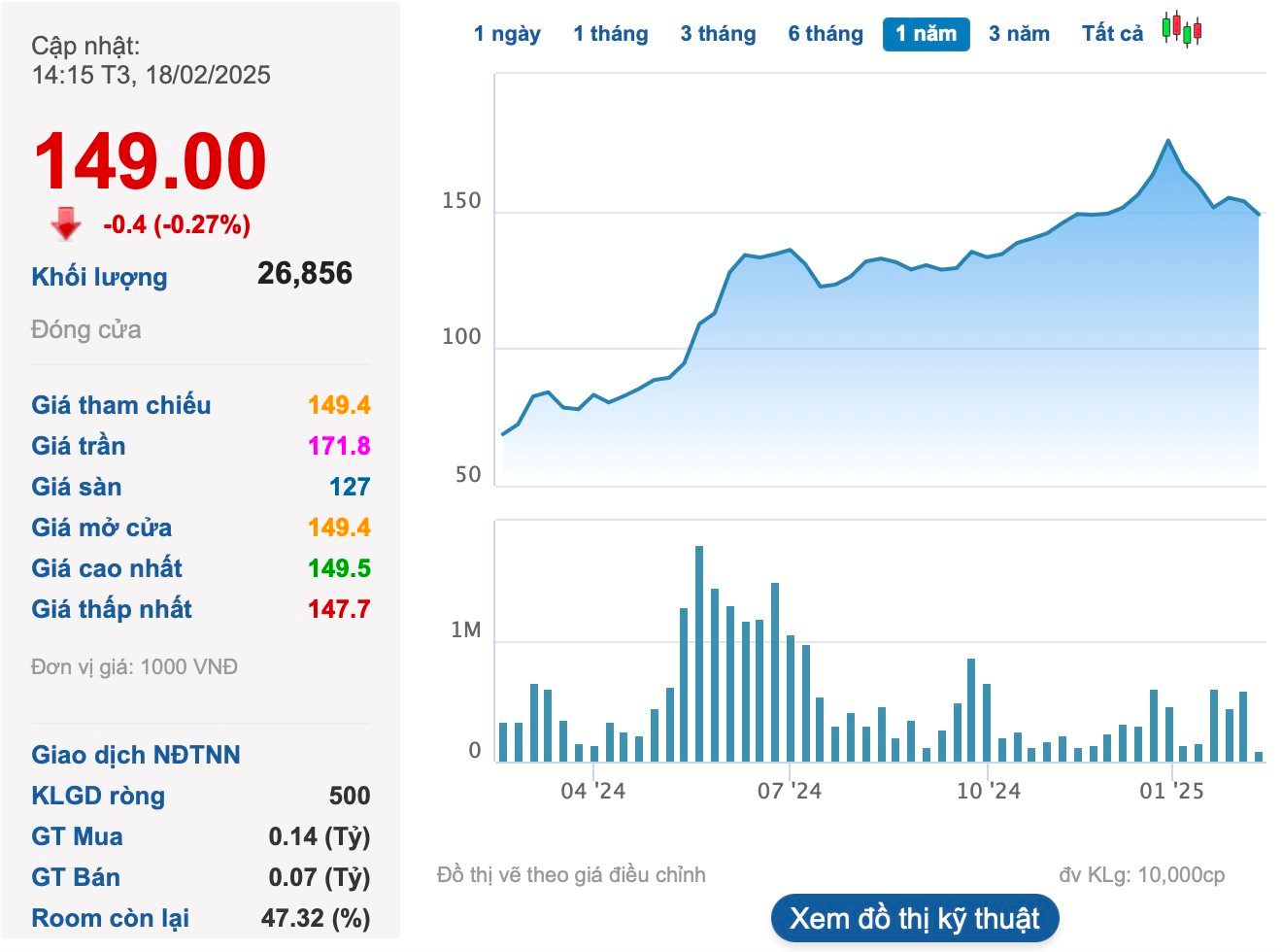This screenshot has width=1282, height=952.
Task: Click the 150 price axis label
Action: point(461,201)
